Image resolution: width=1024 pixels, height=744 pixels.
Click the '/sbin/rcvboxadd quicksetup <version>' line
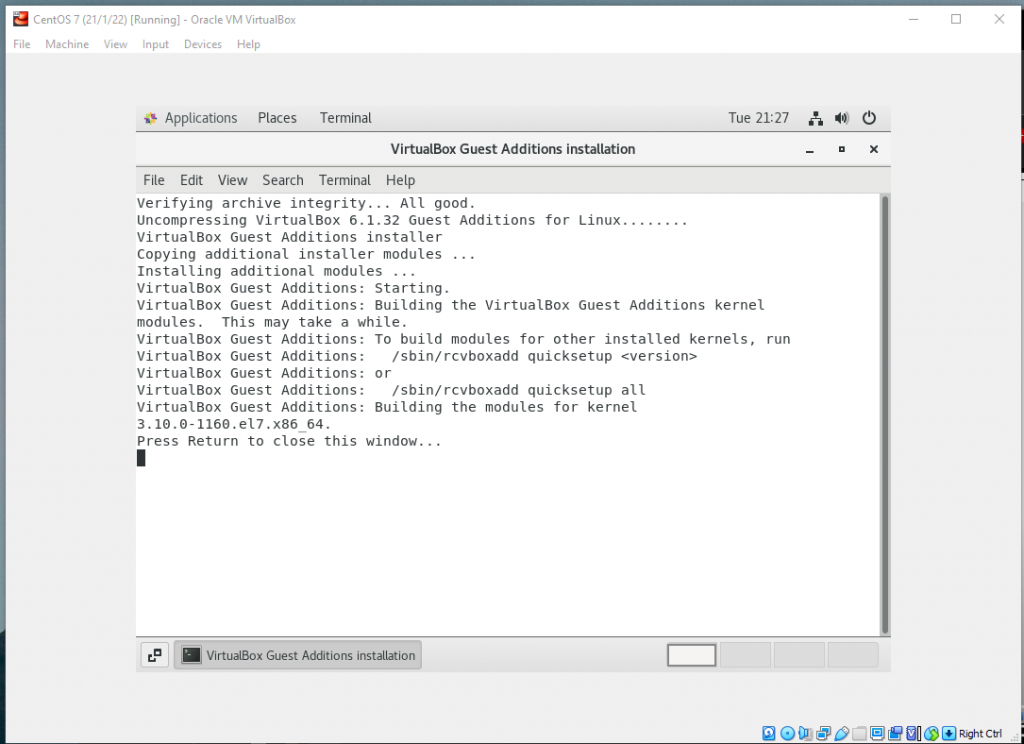click(544, 356)
